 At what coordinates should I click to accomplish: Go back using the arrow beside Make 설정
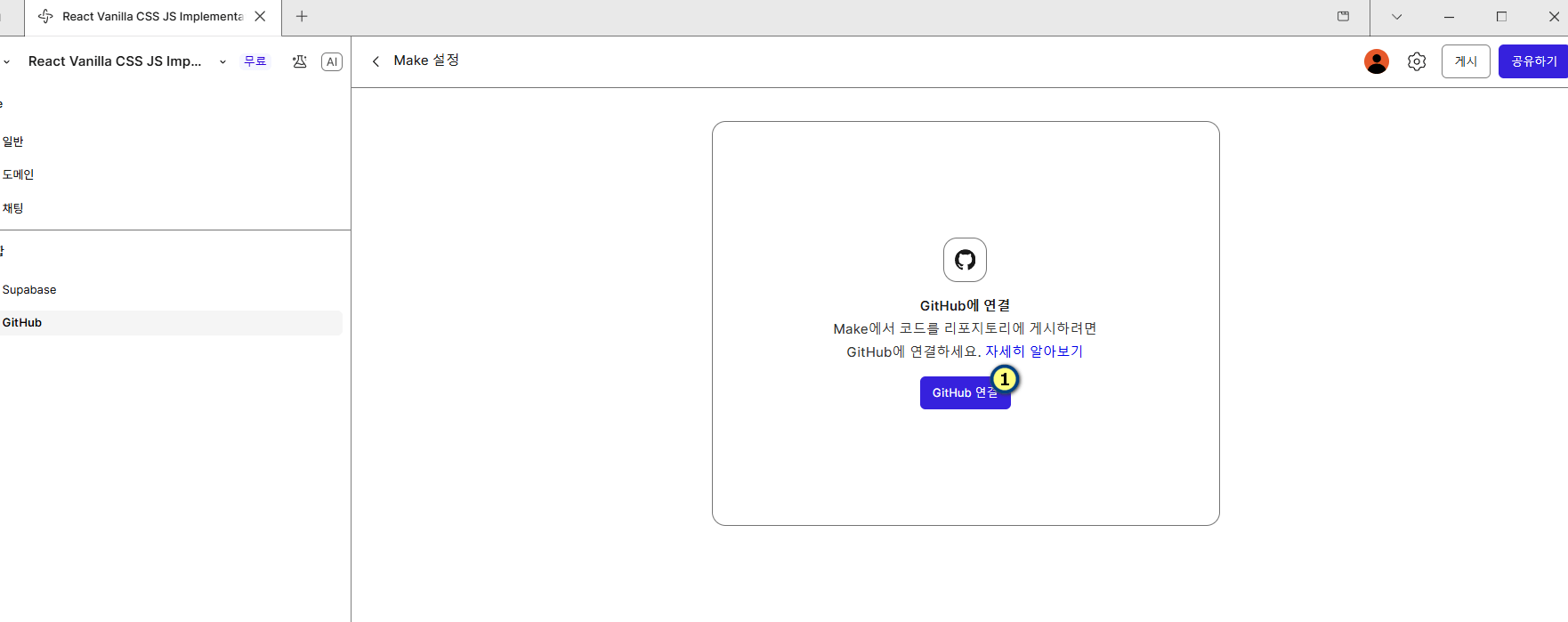(376, 61)
